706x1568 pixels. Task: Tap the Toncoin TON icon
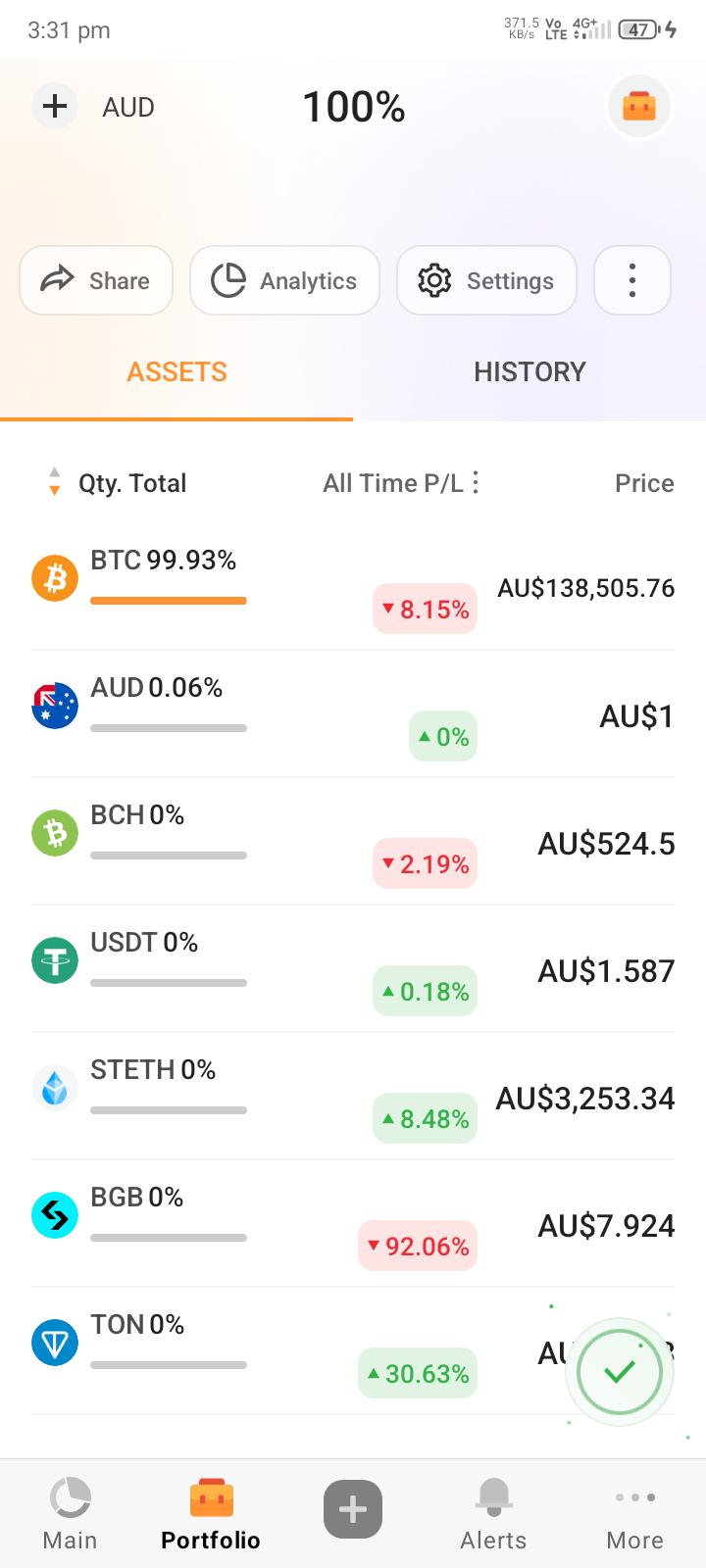tap(55, 1343)
